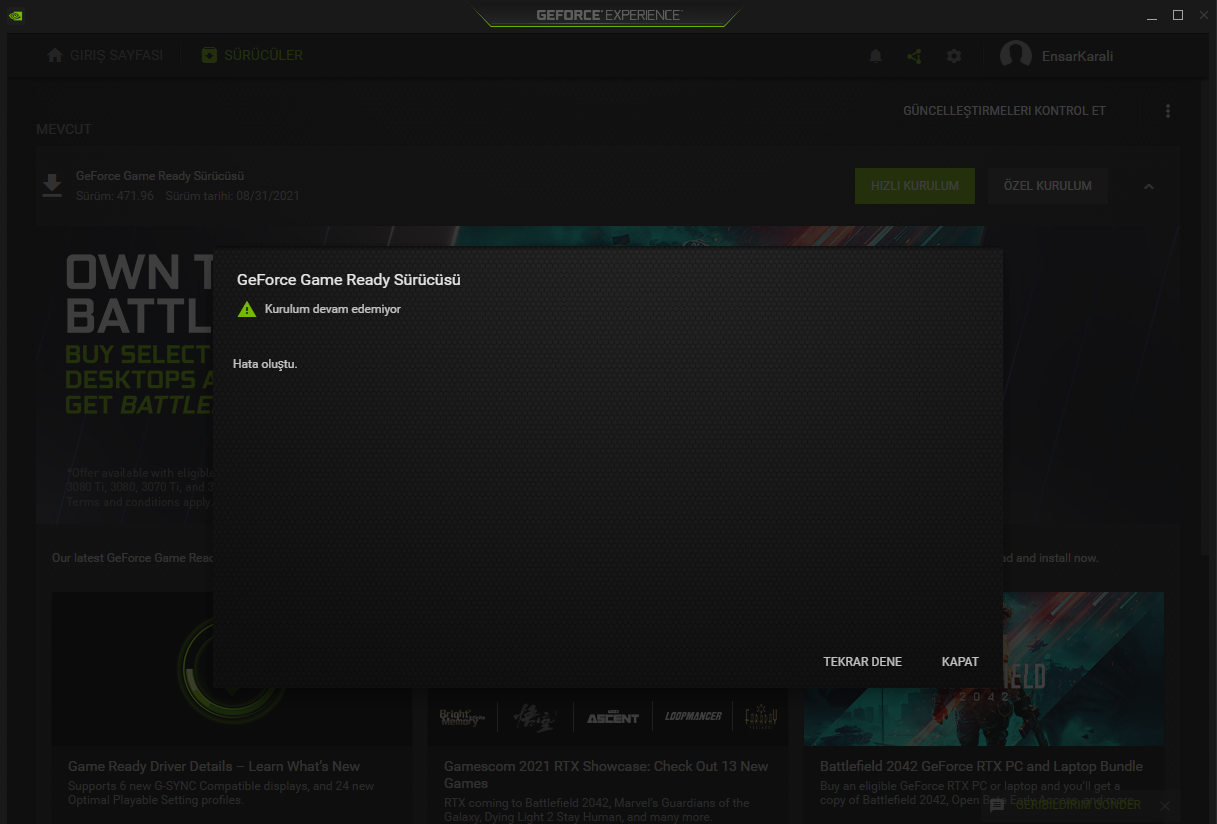Click the feedback chat bubble icon

tap(997, 805)
